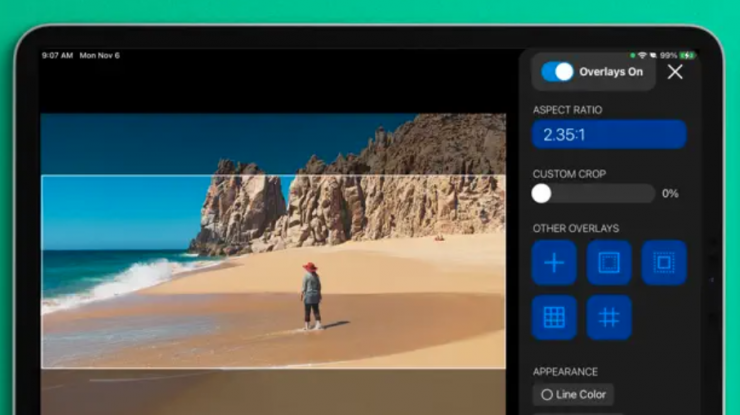Turn off the Overlays On switch
This screenshot has width=740, height=415.
tap(557, 72)
